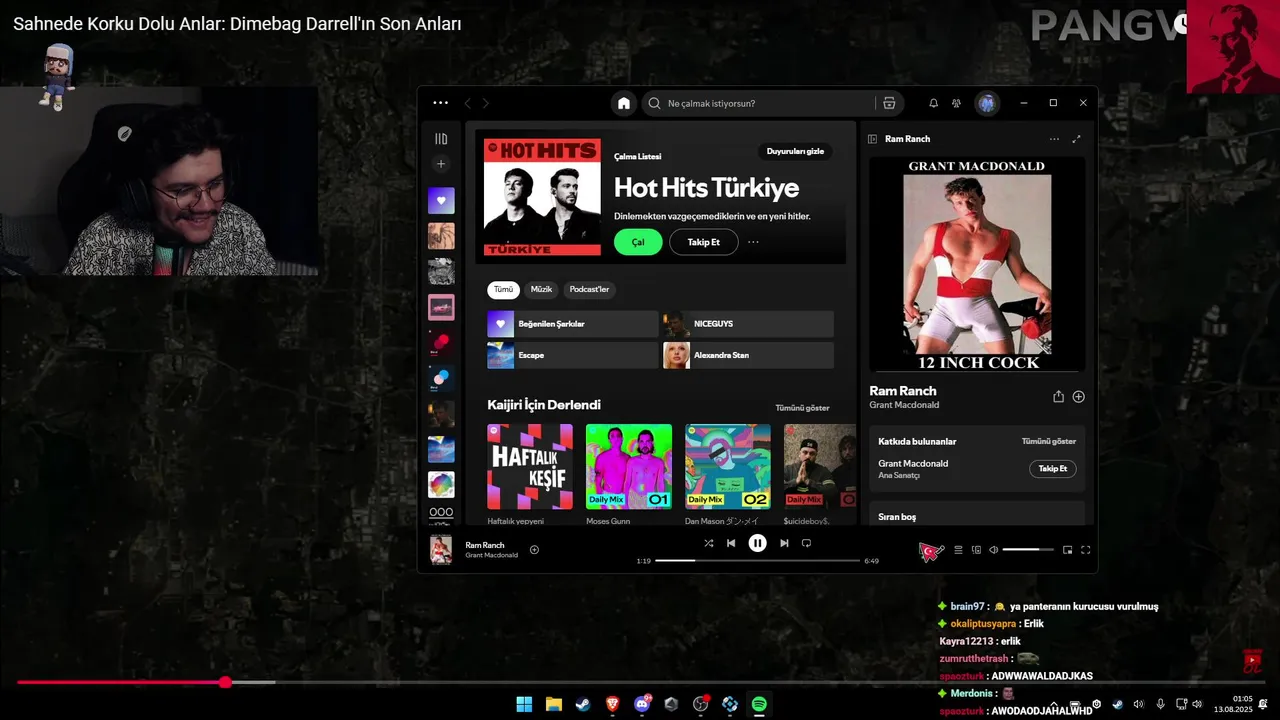Select the Podcast'ler filter chip
Viewport: 1280px width, 720px height.
pos(589,289)
